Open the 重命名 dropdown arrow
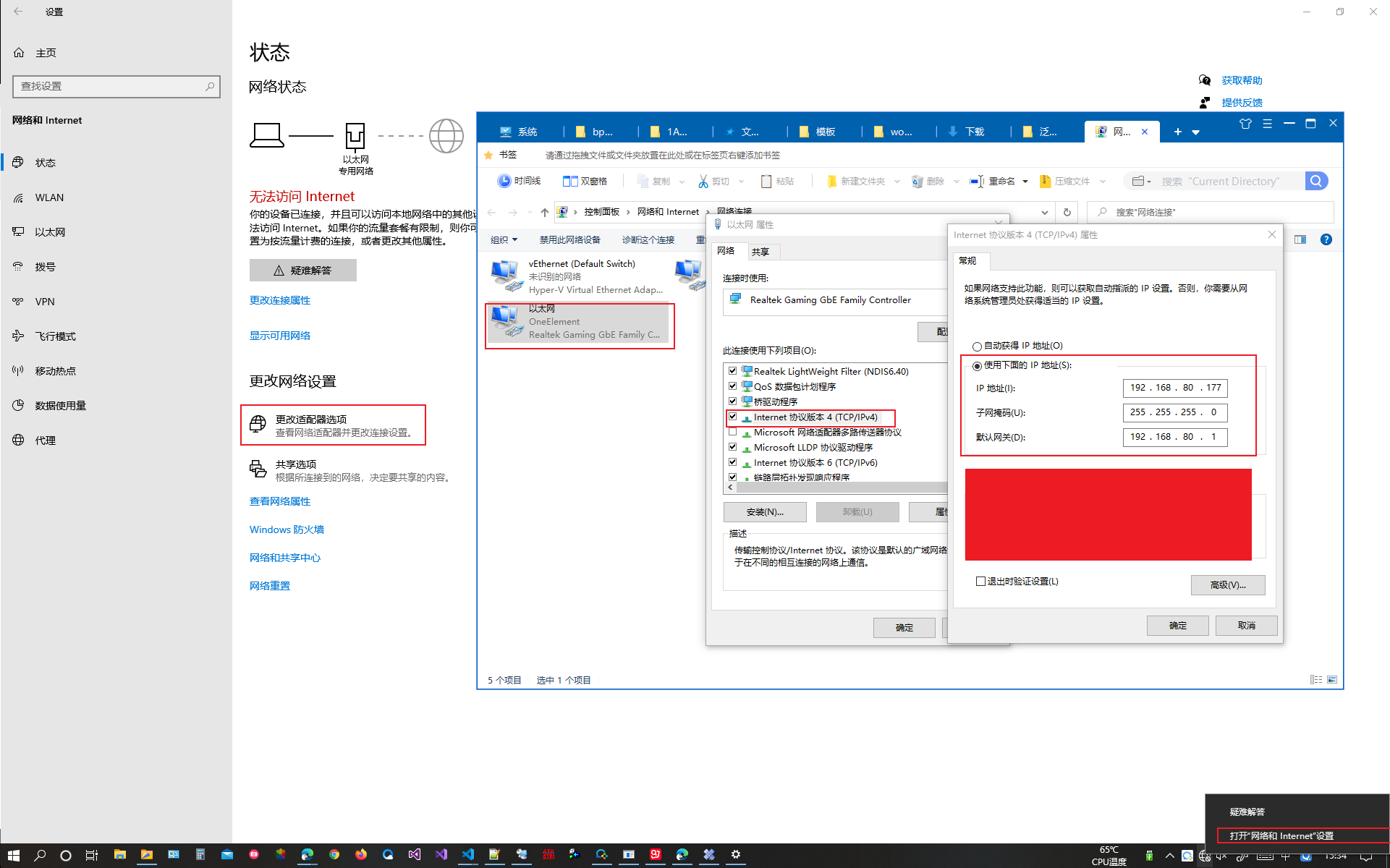Image resolution: width=1390 pixels, height=868 pixels. (x=1025, y=181)
